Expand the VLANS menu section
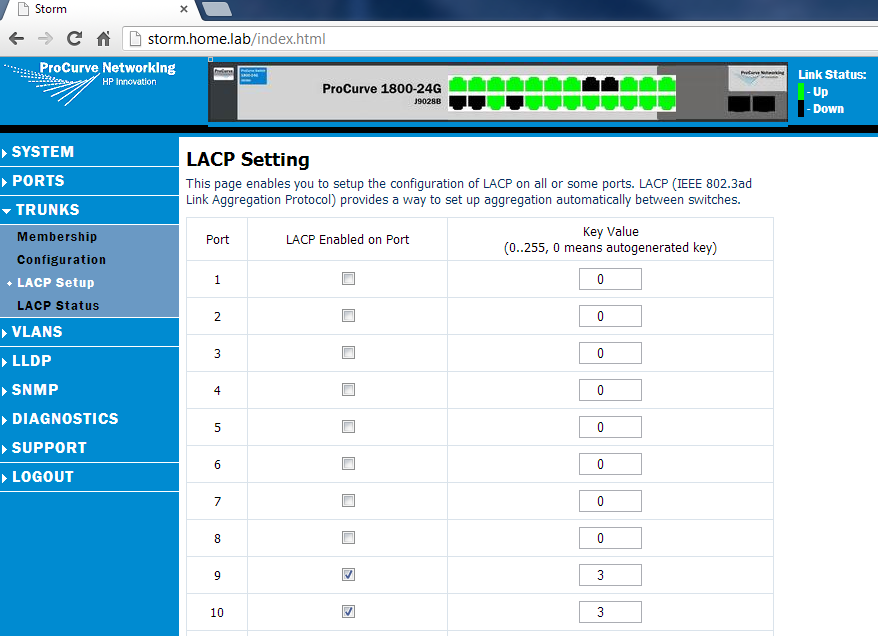 37,332
